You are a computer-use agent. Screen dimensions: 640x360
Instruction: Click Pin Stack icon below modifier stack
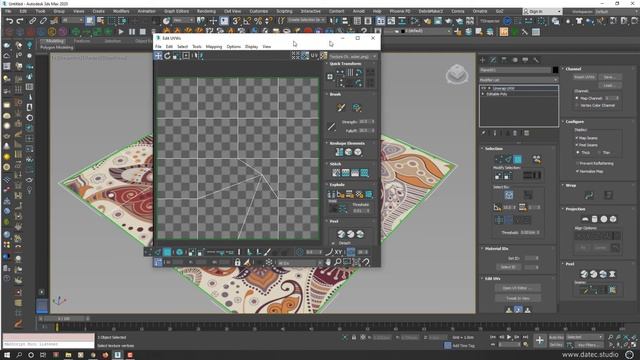coord(484,133)
